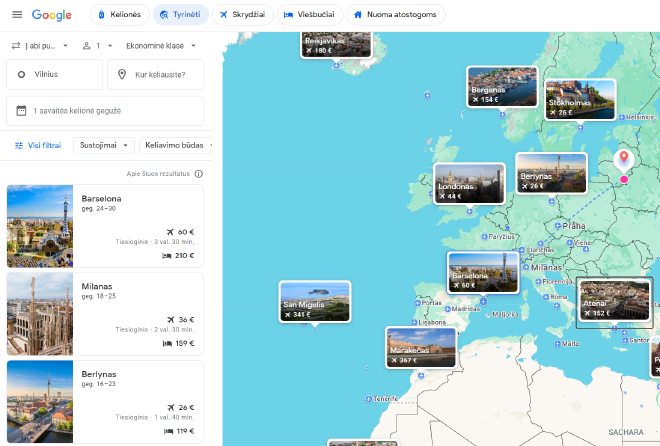
Task: Click the Google logo
Action: [x=52, y=15]
